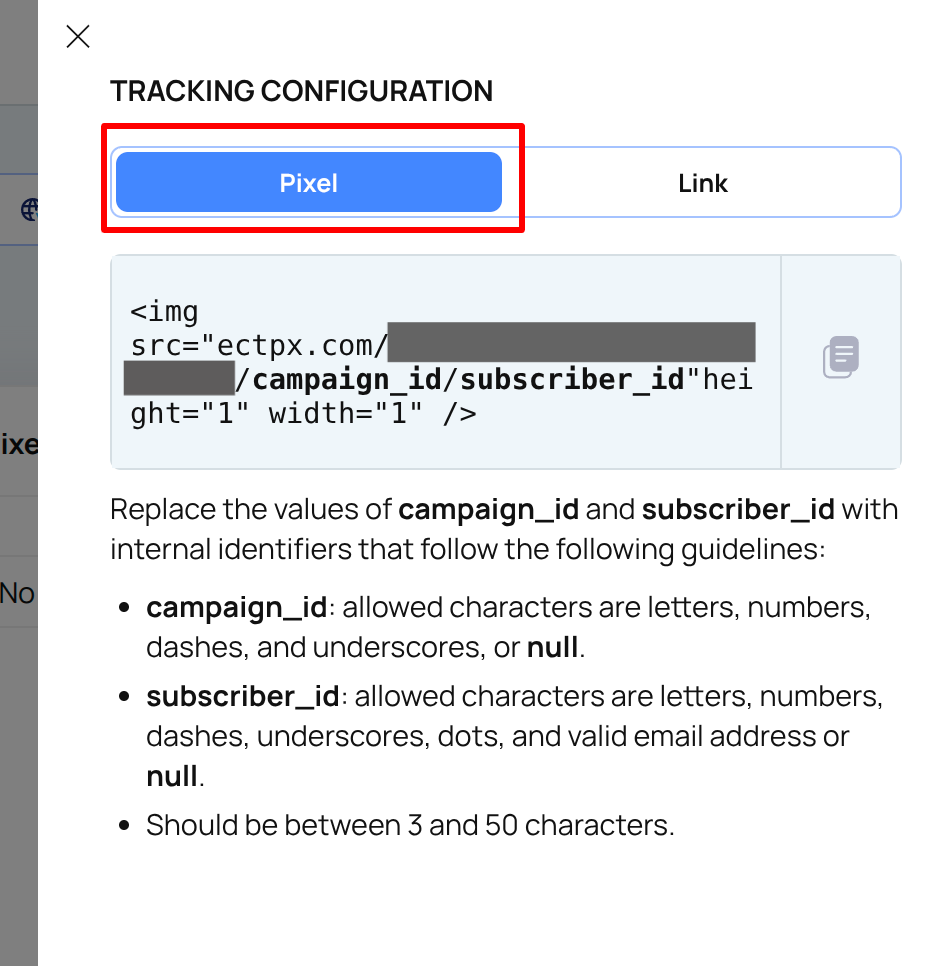This screenshot has width=936, height=966.
Task: Switch to the Link tab
Action: 702,183
